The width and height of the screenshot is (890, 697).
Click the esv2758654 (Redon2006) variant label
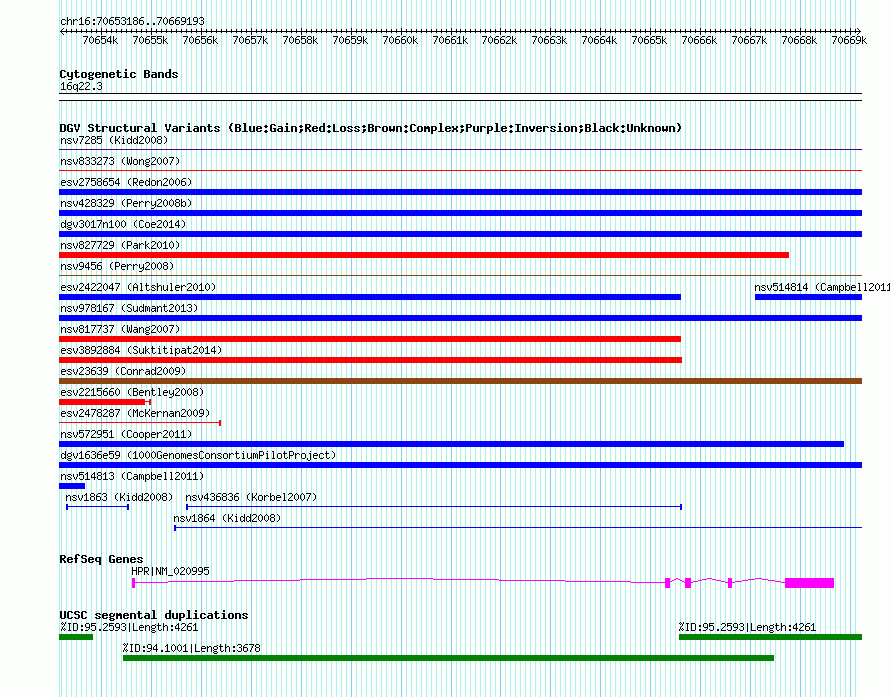pos(126,182)
